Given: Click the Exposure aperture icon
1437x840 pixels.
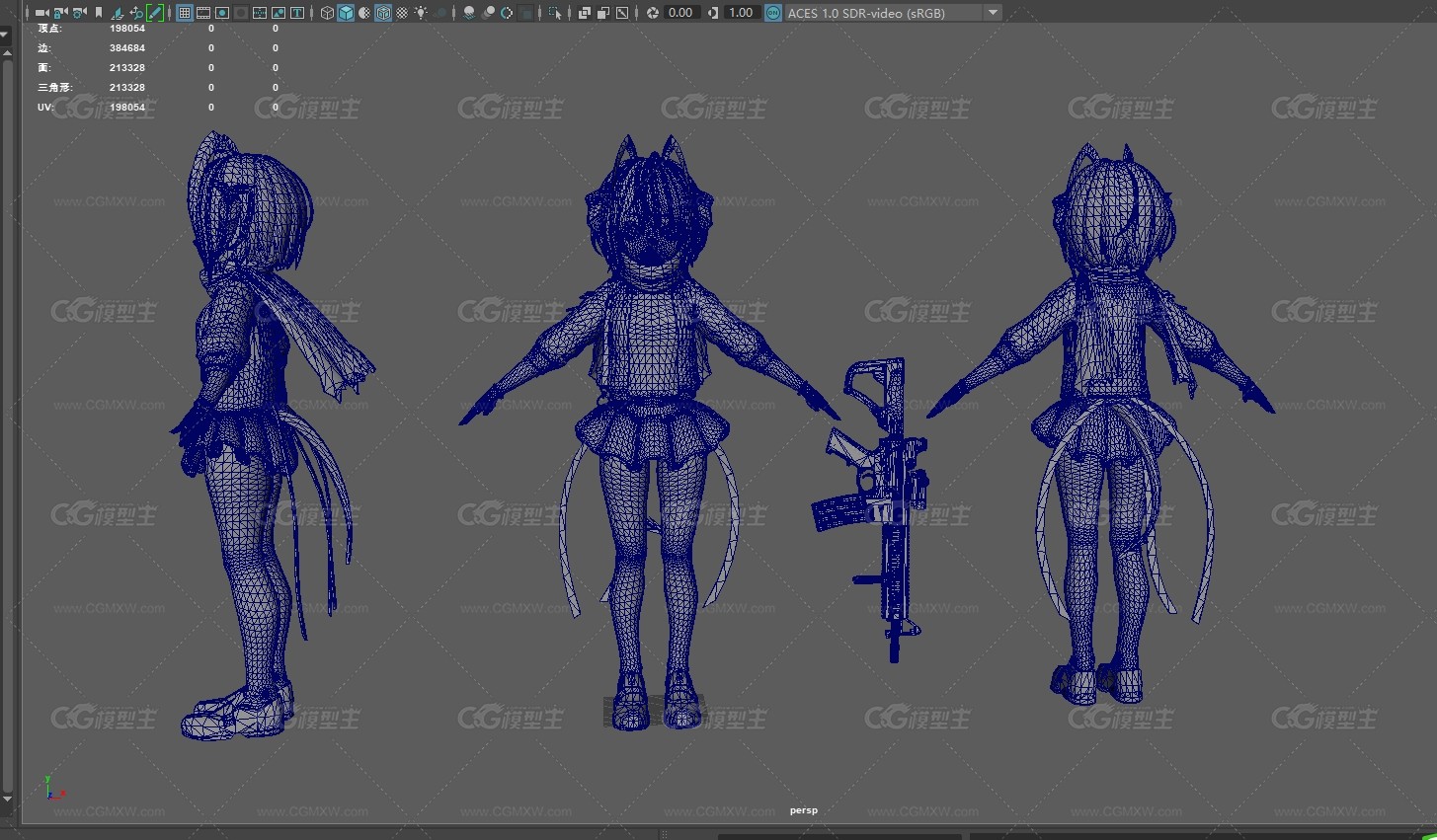Looking at the screenshot, I should [x=653, y=13].
